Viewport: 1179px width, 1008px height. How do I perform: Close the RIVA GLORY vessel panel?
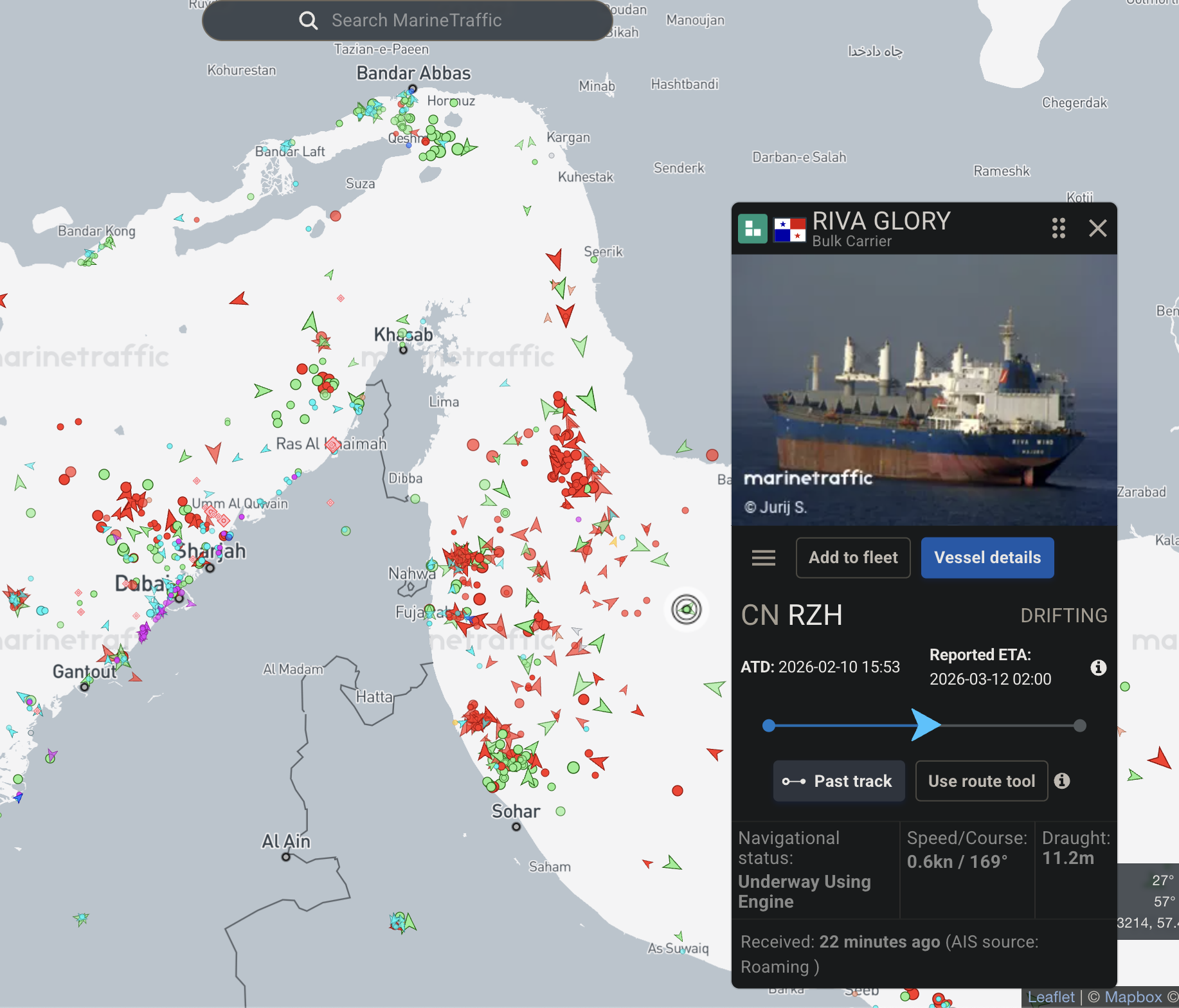point(1097,228)
